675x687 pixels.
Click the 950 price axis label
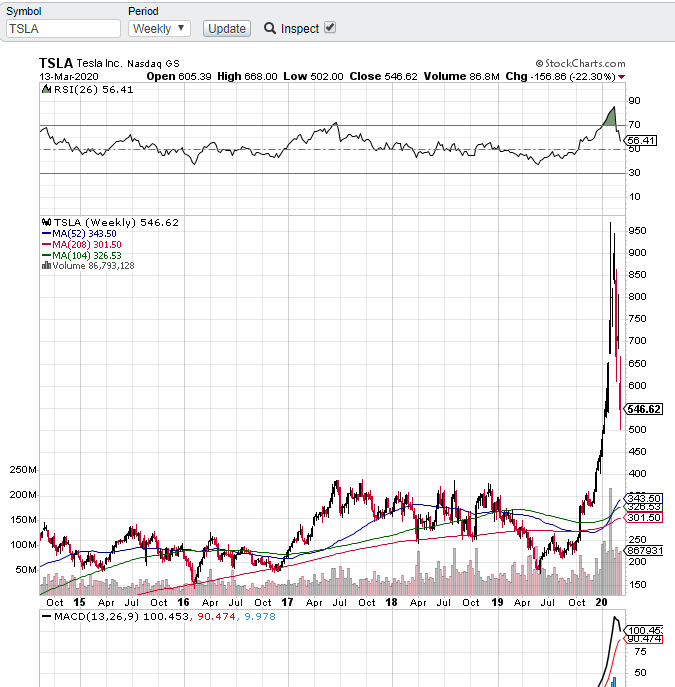(x=637, y=230)
